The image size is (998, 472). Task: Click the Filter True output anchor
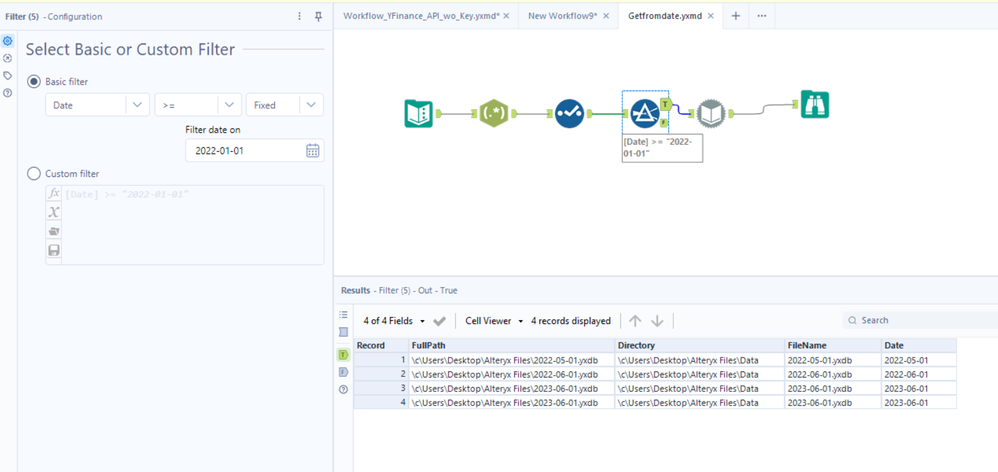pyautogui.click(x=665, y=104)
